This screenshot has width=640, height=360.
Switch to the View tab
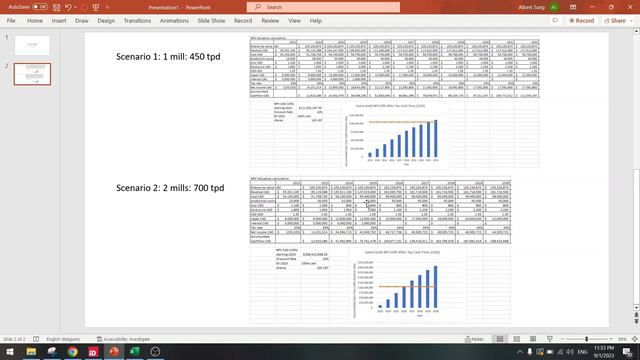294,20
